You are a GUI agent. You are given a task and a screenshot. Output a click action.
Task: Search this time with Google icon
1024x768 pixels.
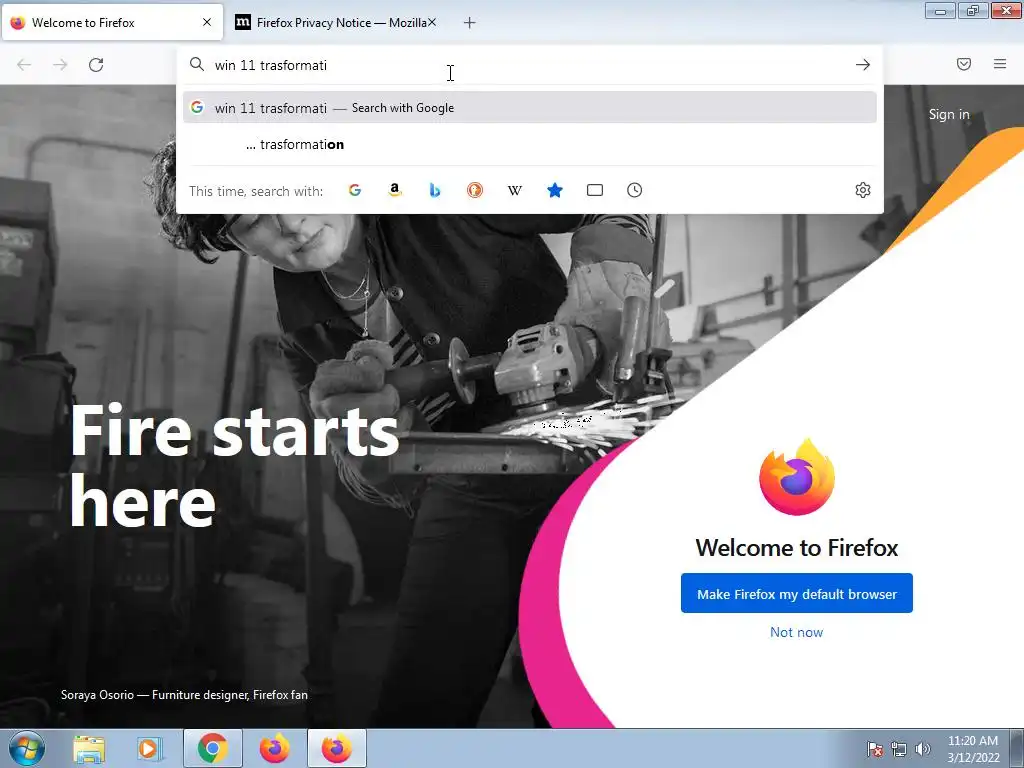pyautogui.click(x=355, y=190)
